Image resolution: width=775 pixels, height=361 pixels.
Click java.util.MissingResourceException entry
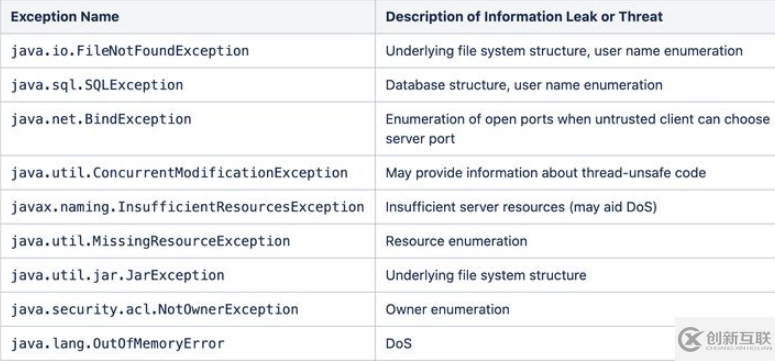150,241
